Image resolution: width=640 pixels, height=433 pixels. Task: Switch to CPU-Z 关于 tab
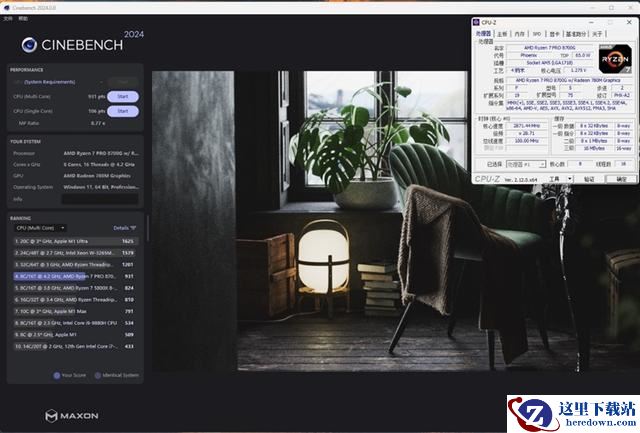tap(597, 34)
